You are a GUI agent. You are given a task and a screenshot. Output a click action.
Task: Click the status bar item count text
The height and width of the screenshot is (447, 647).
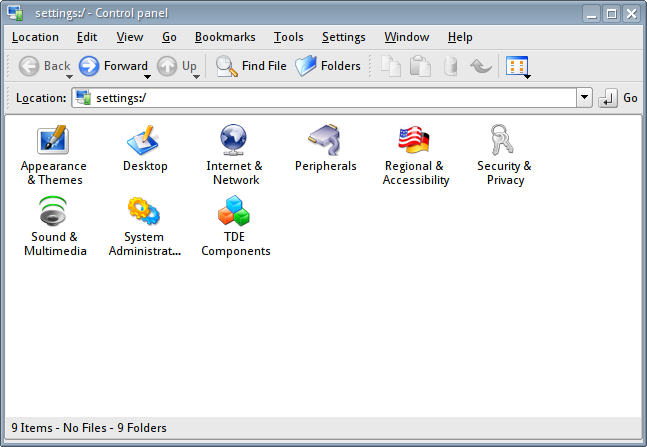coord(89,428)
